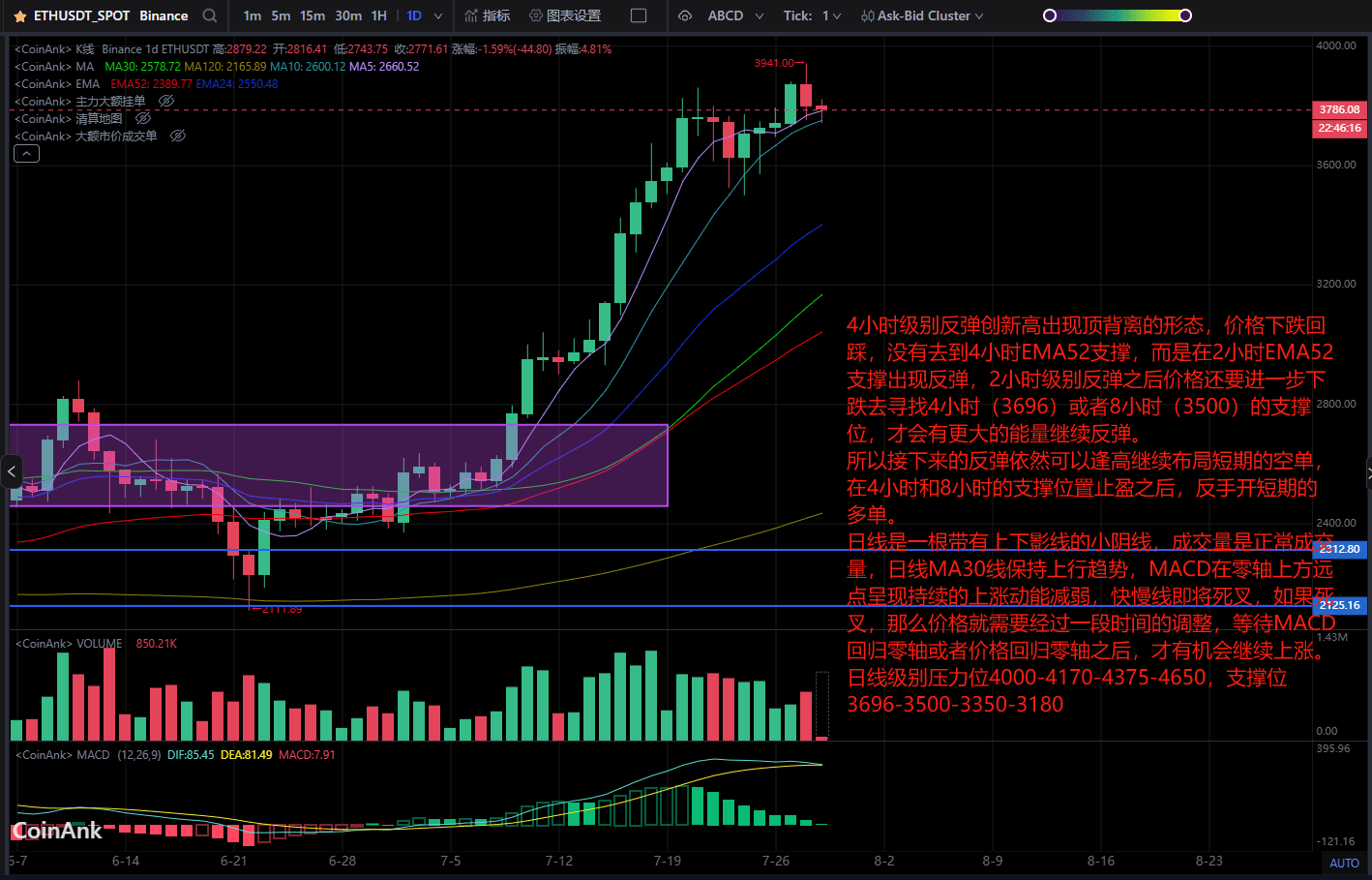The height and width of the screenshot is (880, 1372).
Task: Expand the right edge panel arrow
Action: 1368,473
